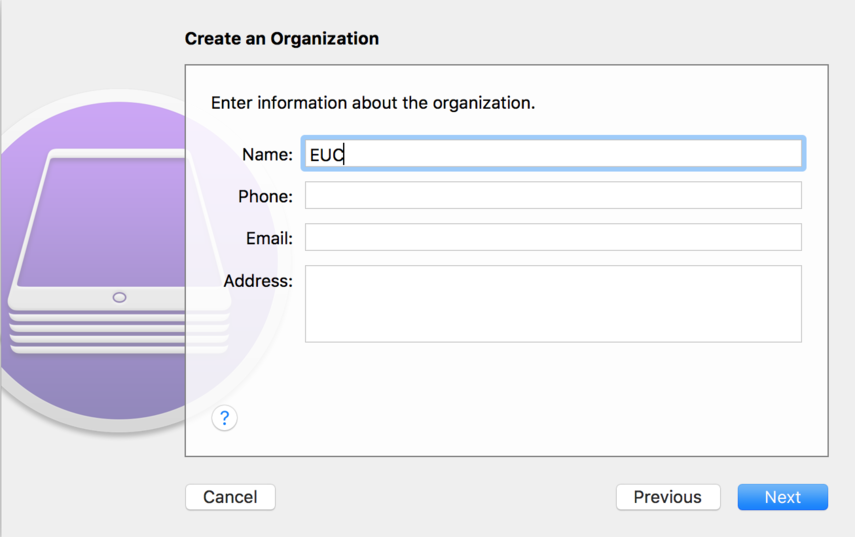Click the "Phone:" field label
The image size is (855, 537).
click(265, 197)
